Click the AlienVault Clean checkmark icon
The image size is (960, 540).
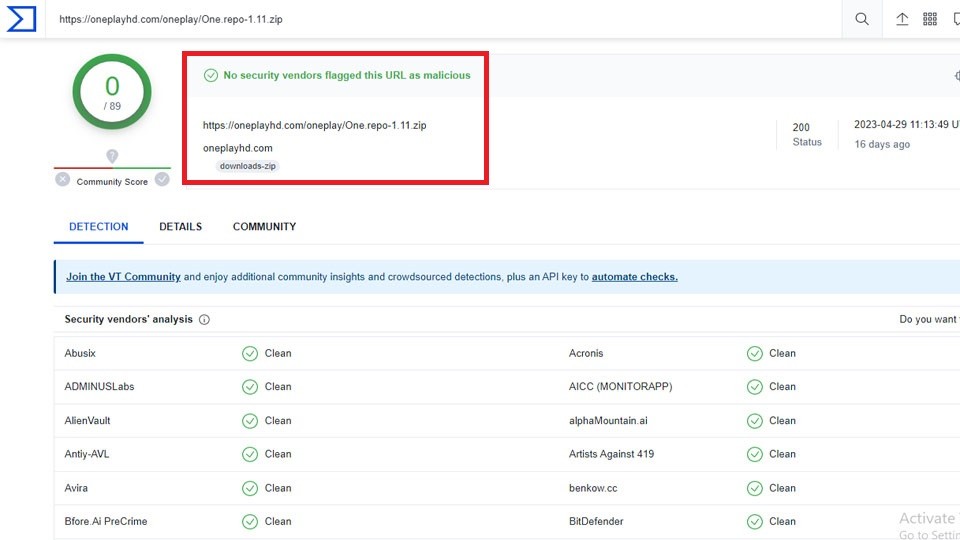pos(250,421)
